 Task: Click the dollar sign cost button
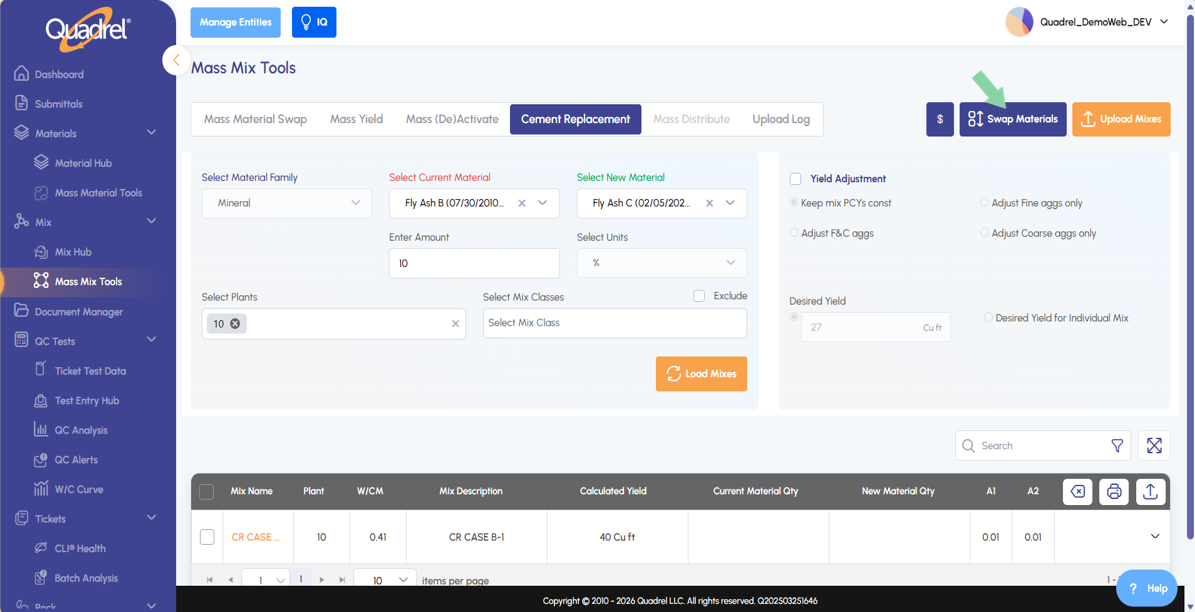click(x=940, y=119)
